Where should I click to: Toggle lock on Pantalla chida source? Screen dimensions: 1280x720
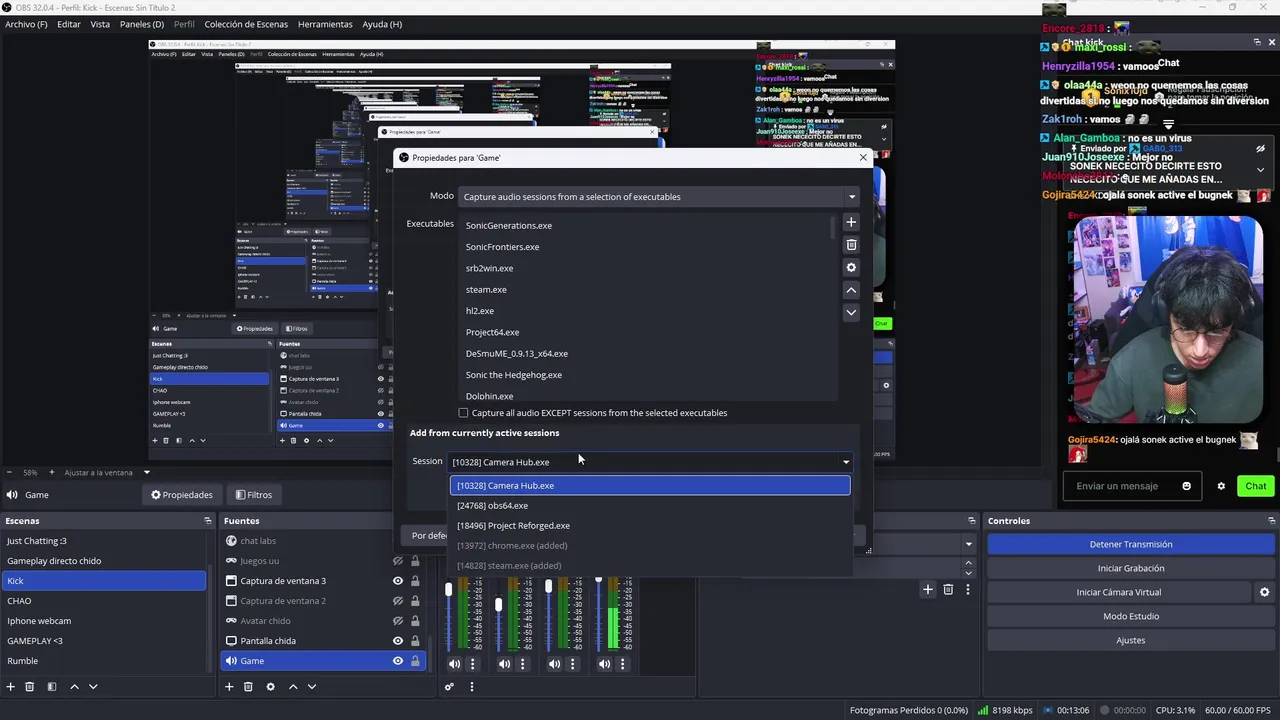(415, 641)
